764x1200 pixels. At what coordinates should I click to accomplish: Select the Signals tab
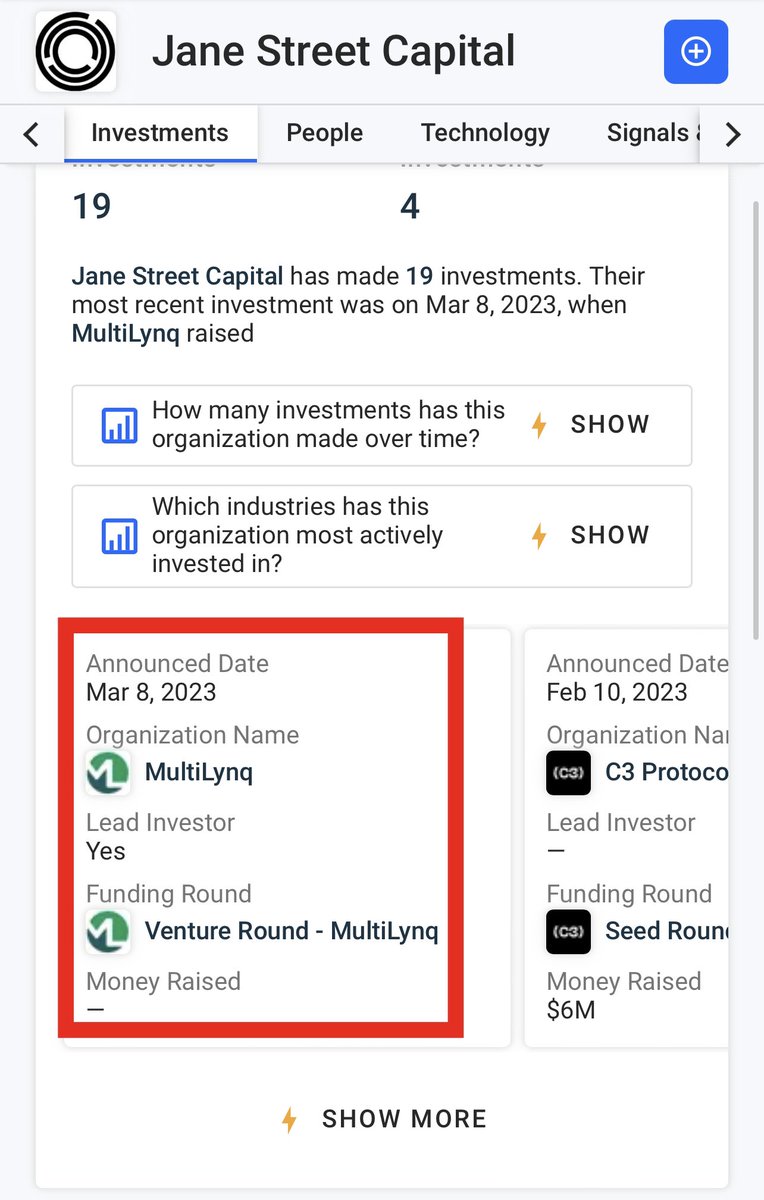click(x=647, y=133)
